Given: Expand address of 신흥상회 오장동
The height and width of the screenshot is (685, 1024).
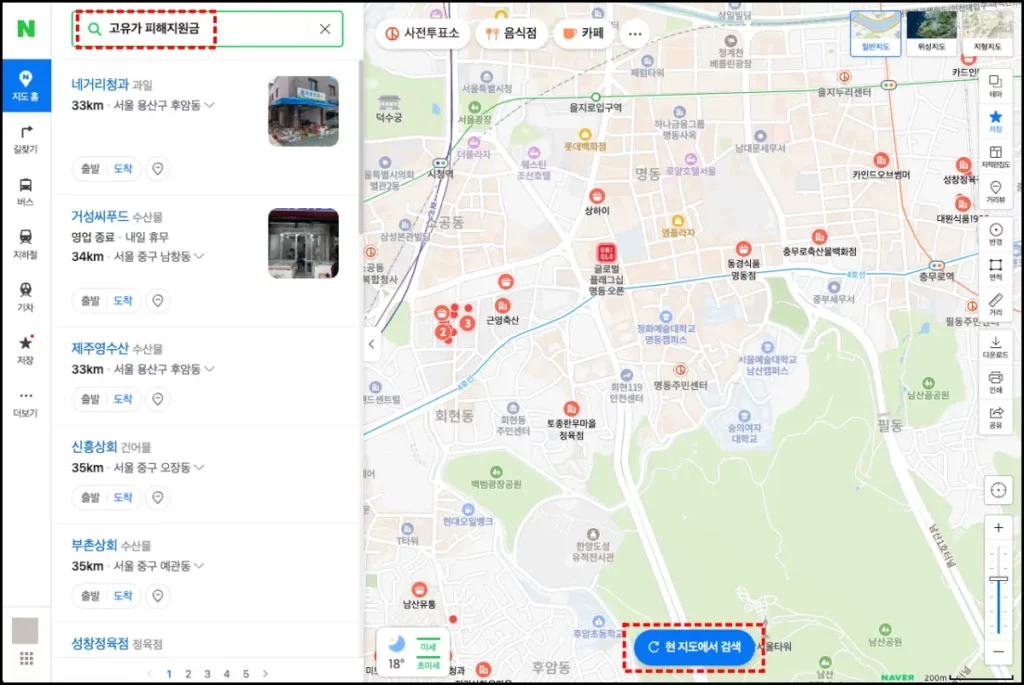Looking at the screenshot, I should pos(199,468).
